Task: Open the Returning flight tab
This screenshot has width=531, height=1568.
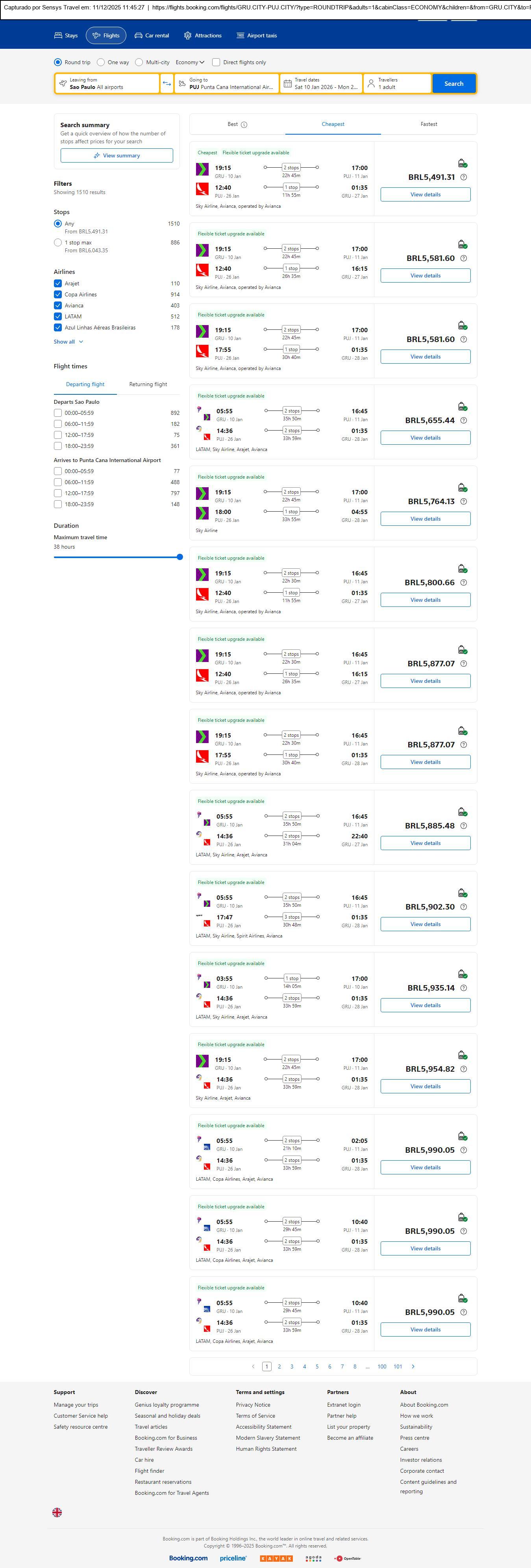Action: pos(148,384)
